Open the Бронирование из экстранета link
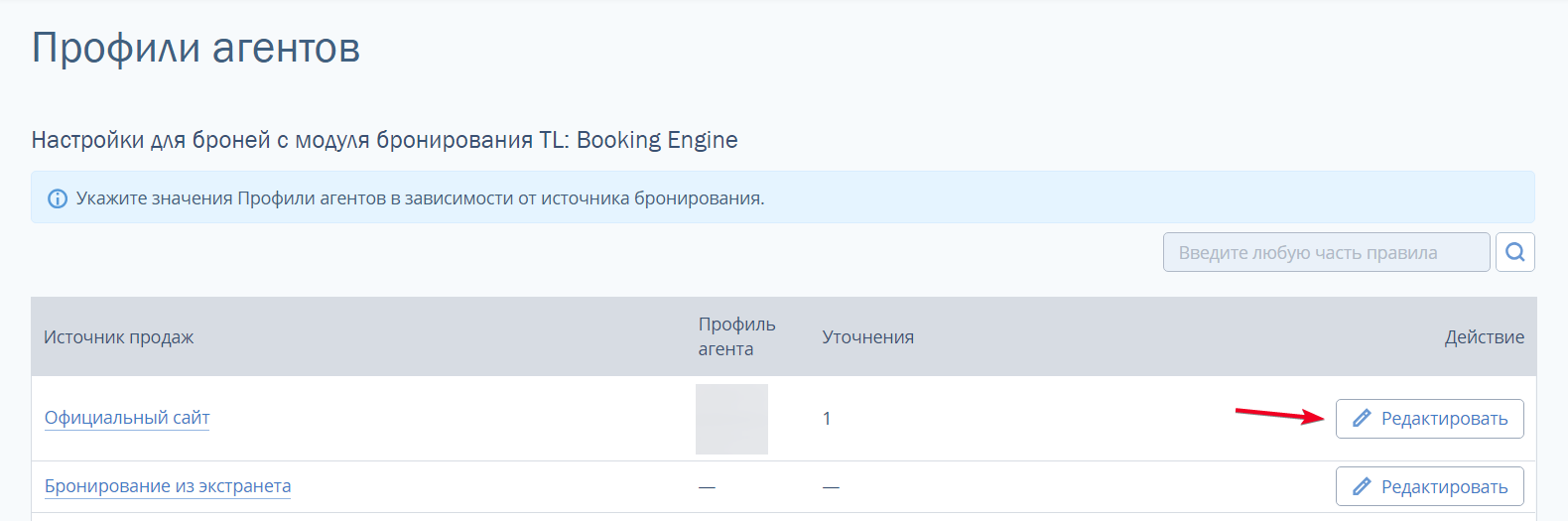The image size is (1568, 521). point(168,486)
